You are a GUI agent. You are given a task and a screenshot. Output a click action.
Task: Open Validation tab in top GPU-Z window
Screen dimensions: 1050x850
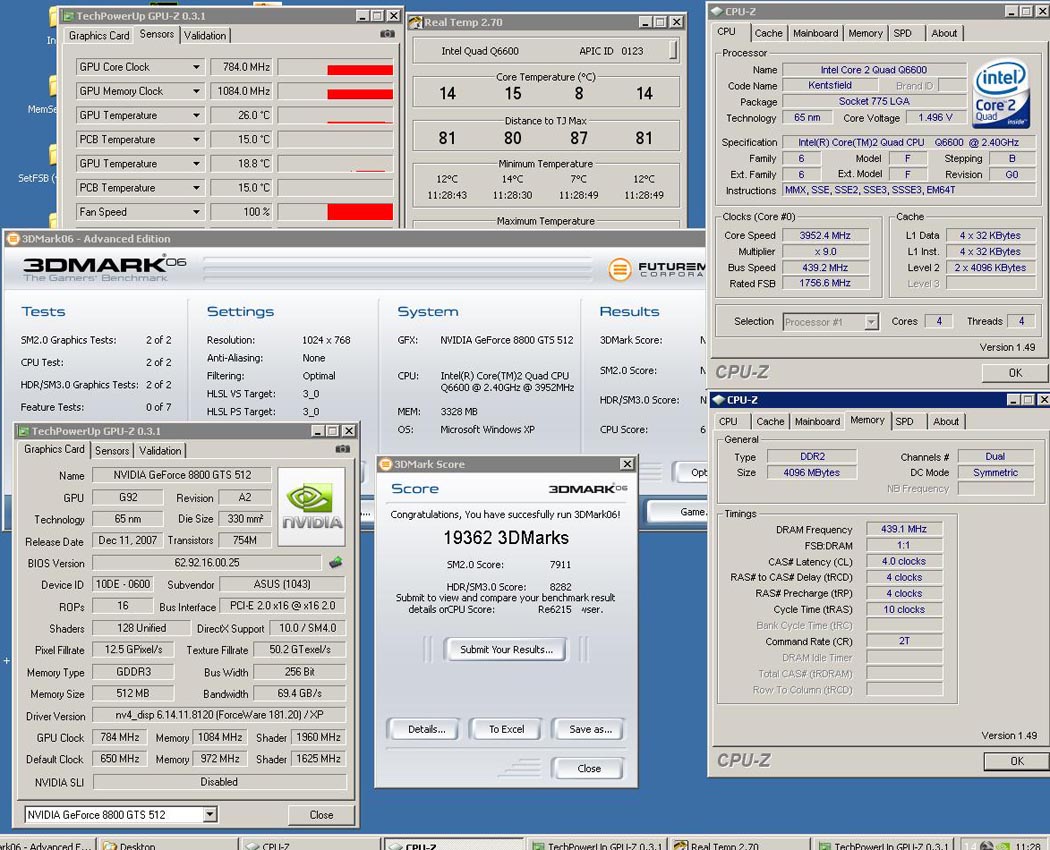205,36
